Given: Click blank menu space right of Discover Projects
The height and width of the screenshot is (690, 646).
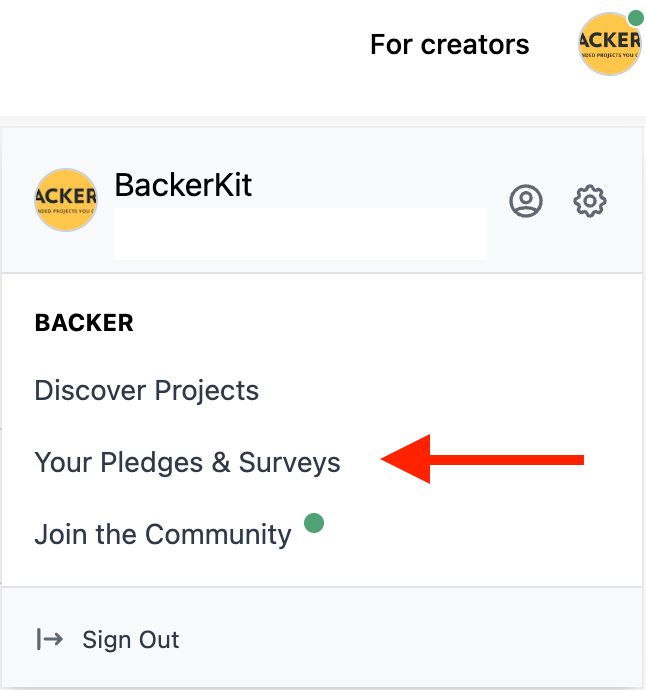Looking at the screenshot, I should (440, 390).
